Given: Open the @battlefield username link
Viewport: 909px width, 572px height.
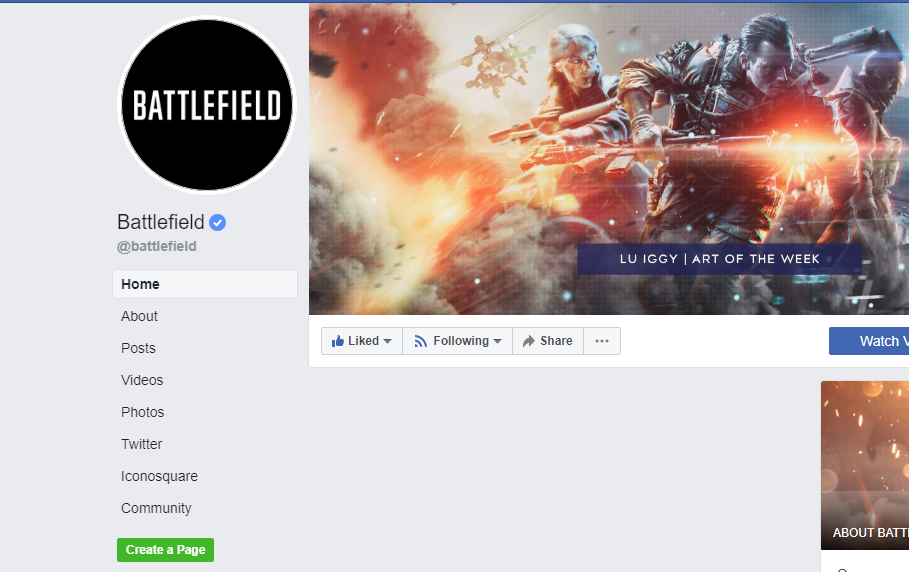Looking at the screenshot, I should coord(157,246).
